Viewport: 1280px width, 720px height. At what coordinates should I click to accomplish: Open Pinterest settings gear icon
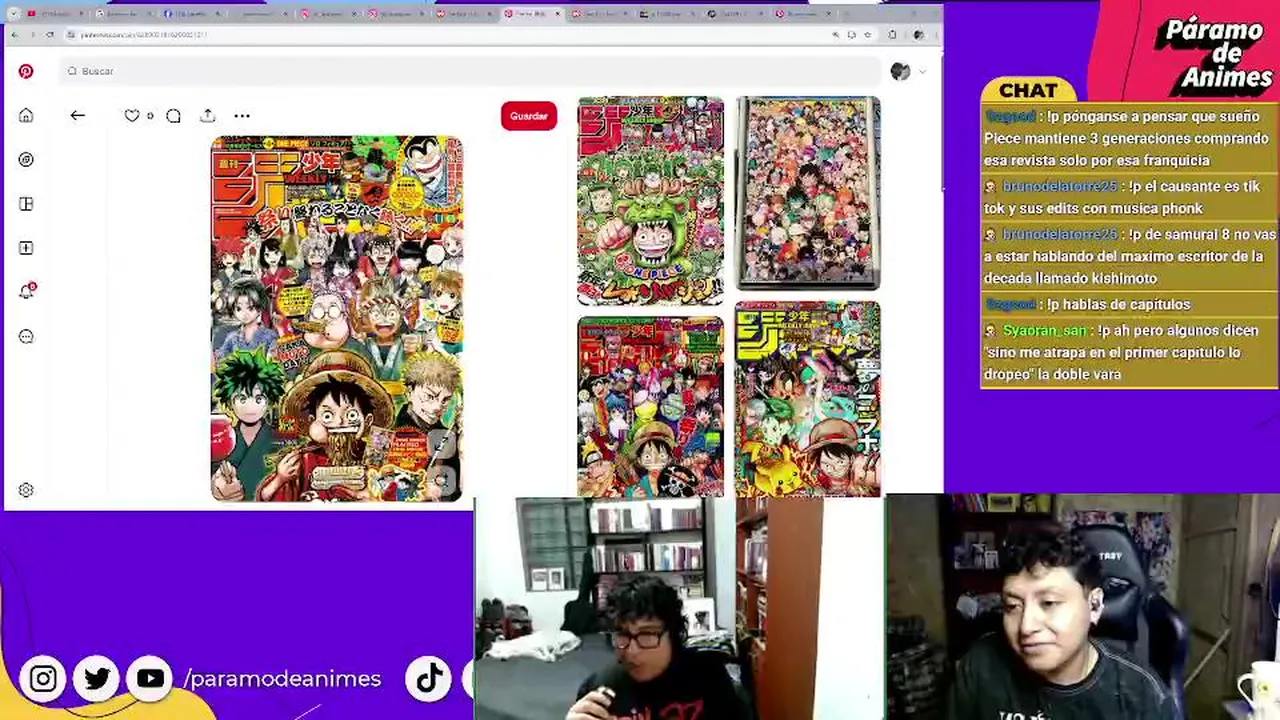pos(26,490)
